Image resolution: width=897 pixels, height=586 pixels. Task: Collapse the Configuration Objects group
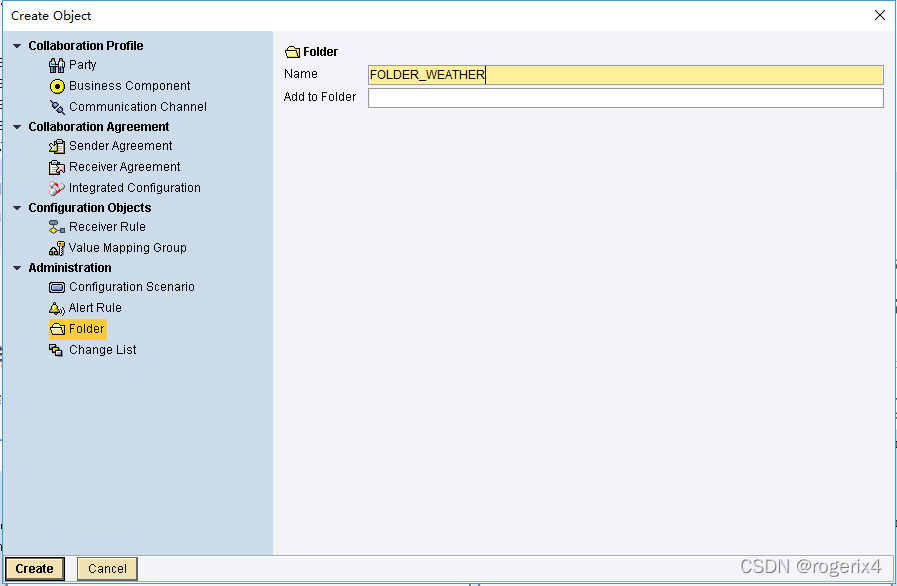coord(17,208)
